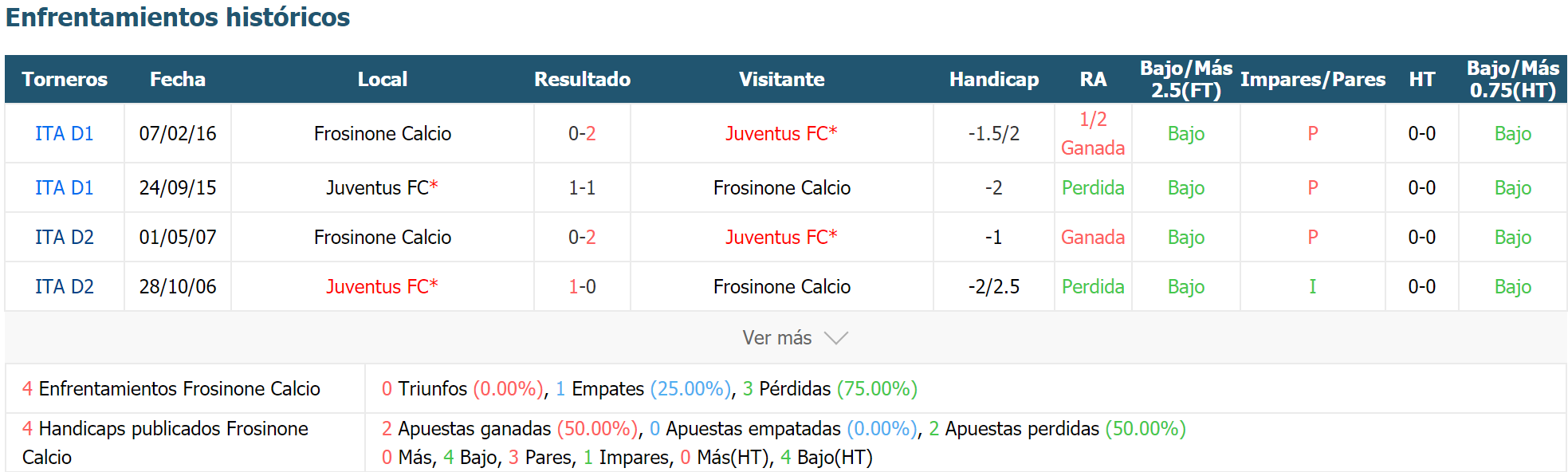This screenshot has height=472, width=1568.
Task: Expand the Ver más chevron arrow
Action: click(835, 338)
